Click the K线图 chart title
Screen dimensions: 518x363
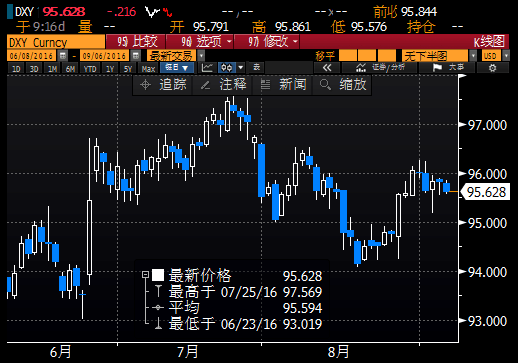[489, 42]
